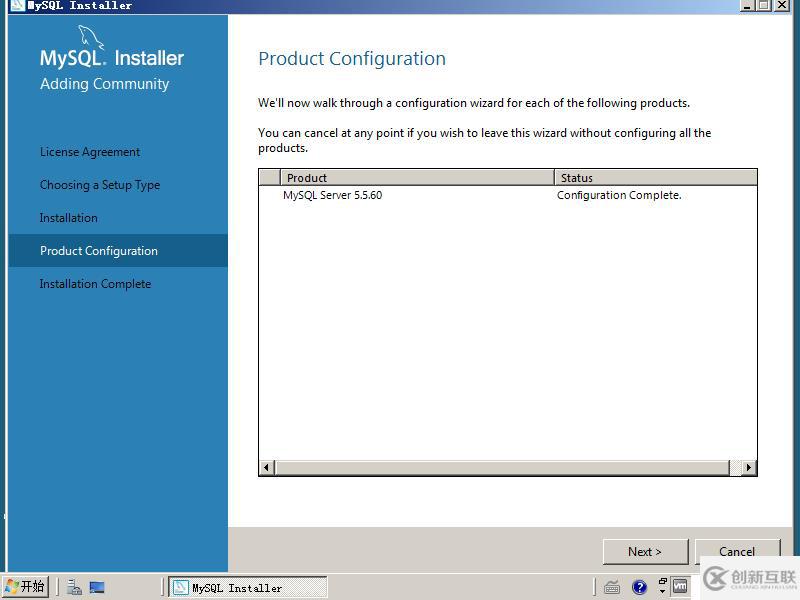800x600 pixels.
Task: Select Installation Complete sidebar step
Action: pos(95,284)
